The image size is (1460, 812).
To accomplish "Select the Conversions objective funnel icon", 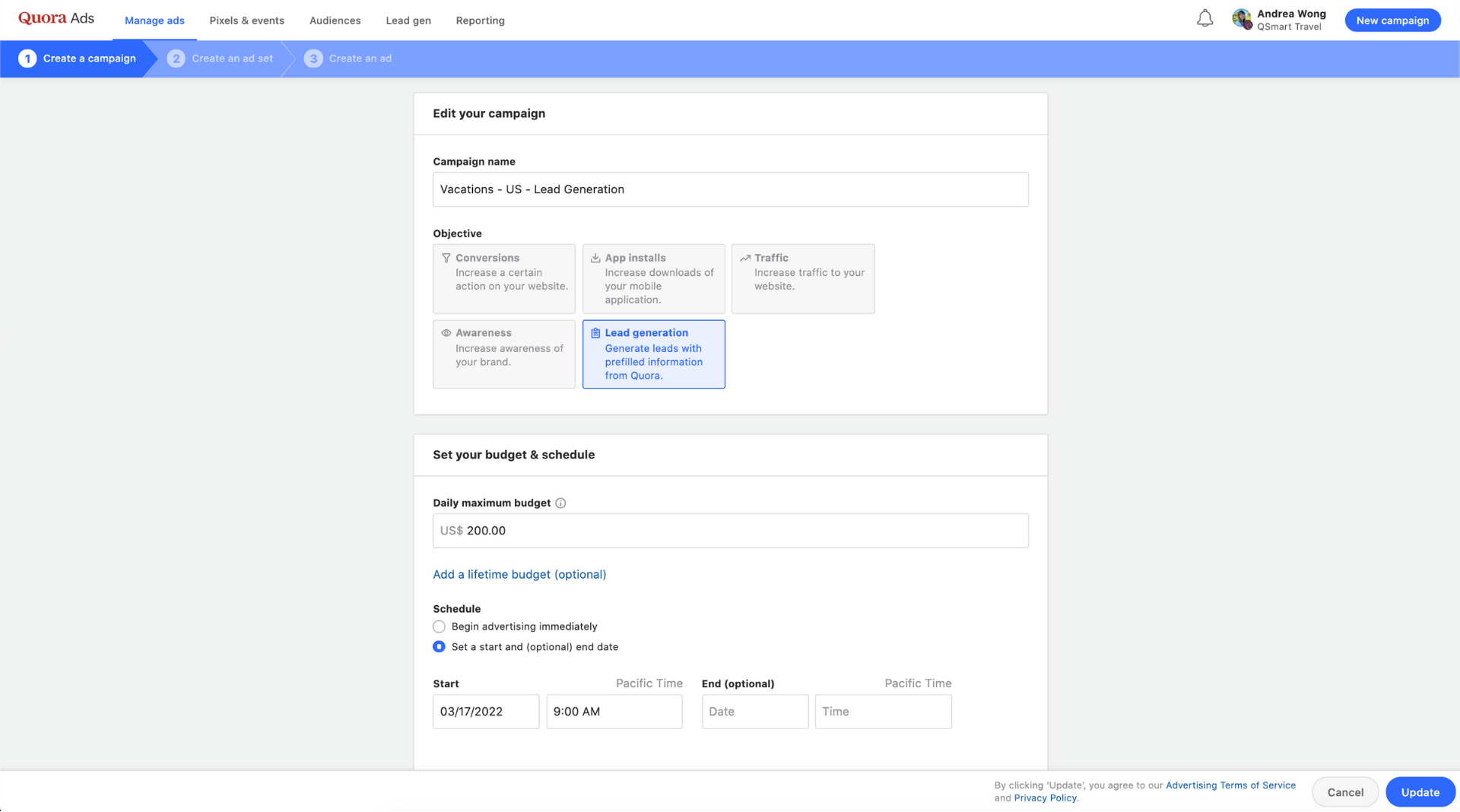I will tap(446, 259).
